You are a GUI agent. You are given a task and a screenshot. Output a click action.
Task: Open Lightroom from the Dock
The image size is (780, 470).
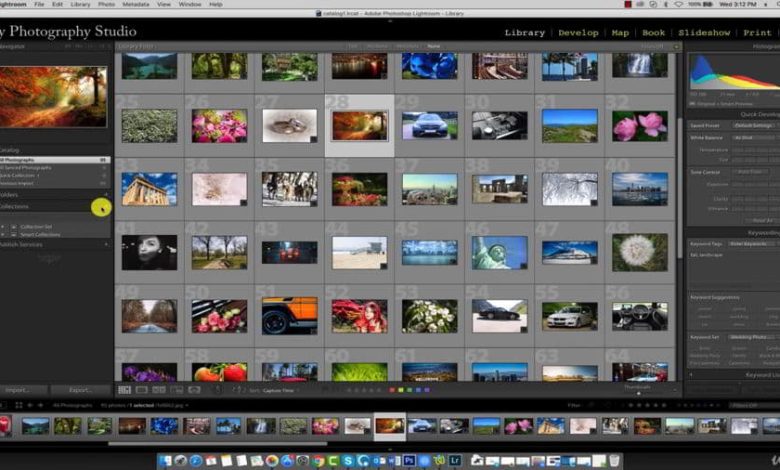[x=455, y=461]
